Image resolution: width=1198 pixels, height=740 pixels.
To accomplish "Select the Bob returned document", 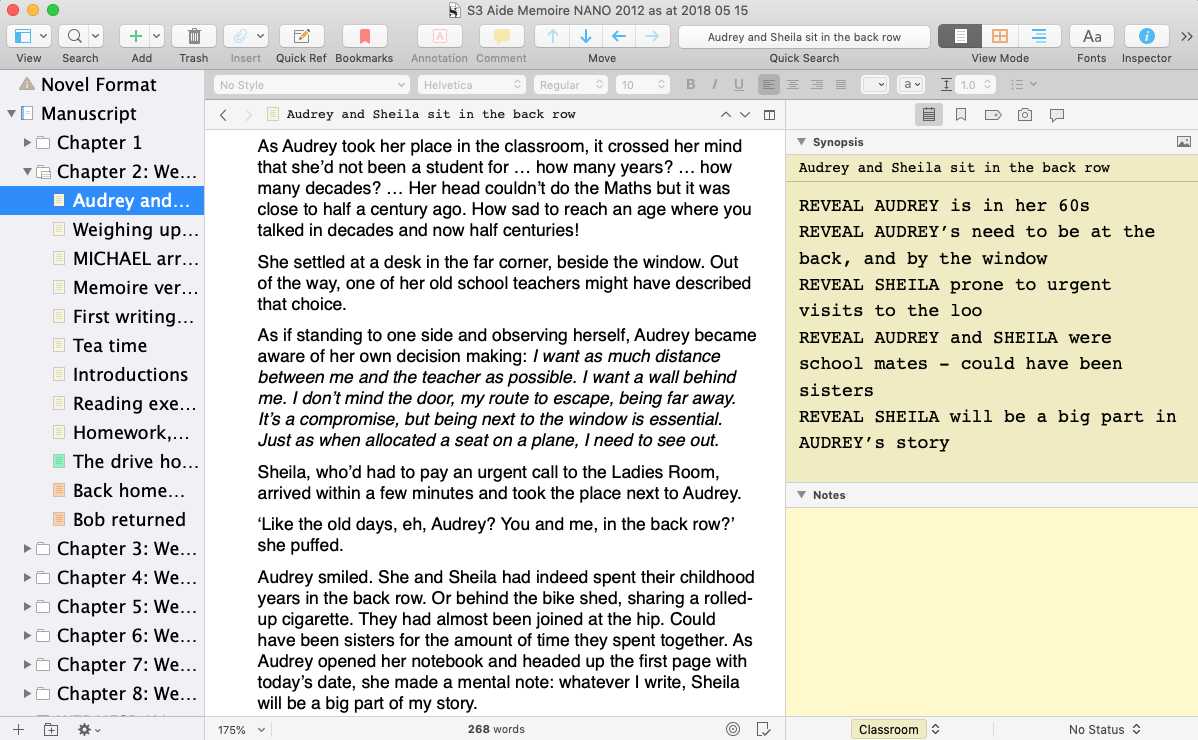I will [x=128, y=520].
